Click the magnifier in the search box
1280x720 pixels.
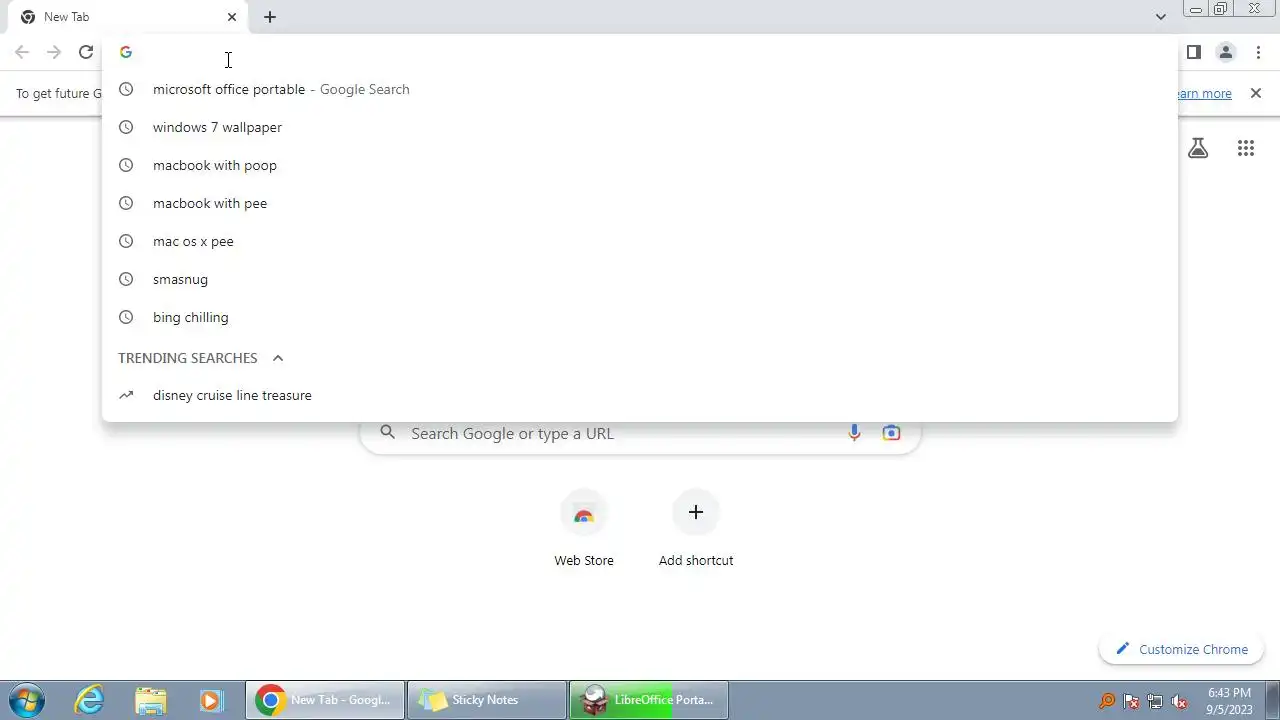(388, 433)
